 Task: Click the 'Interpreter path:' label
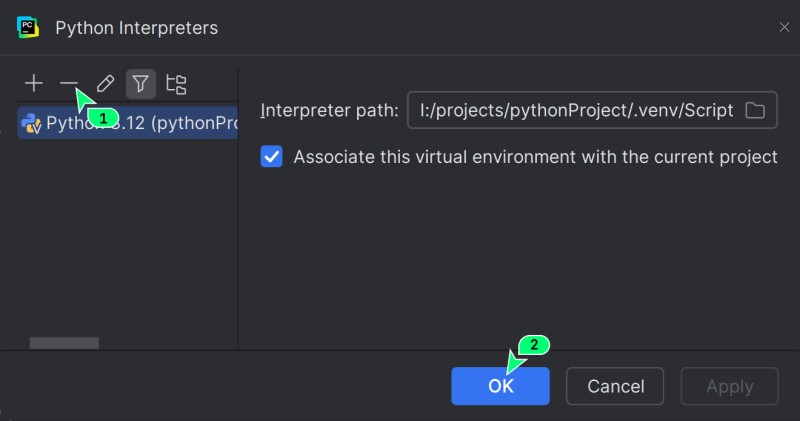pyautogui.click(x=329, y=111)
